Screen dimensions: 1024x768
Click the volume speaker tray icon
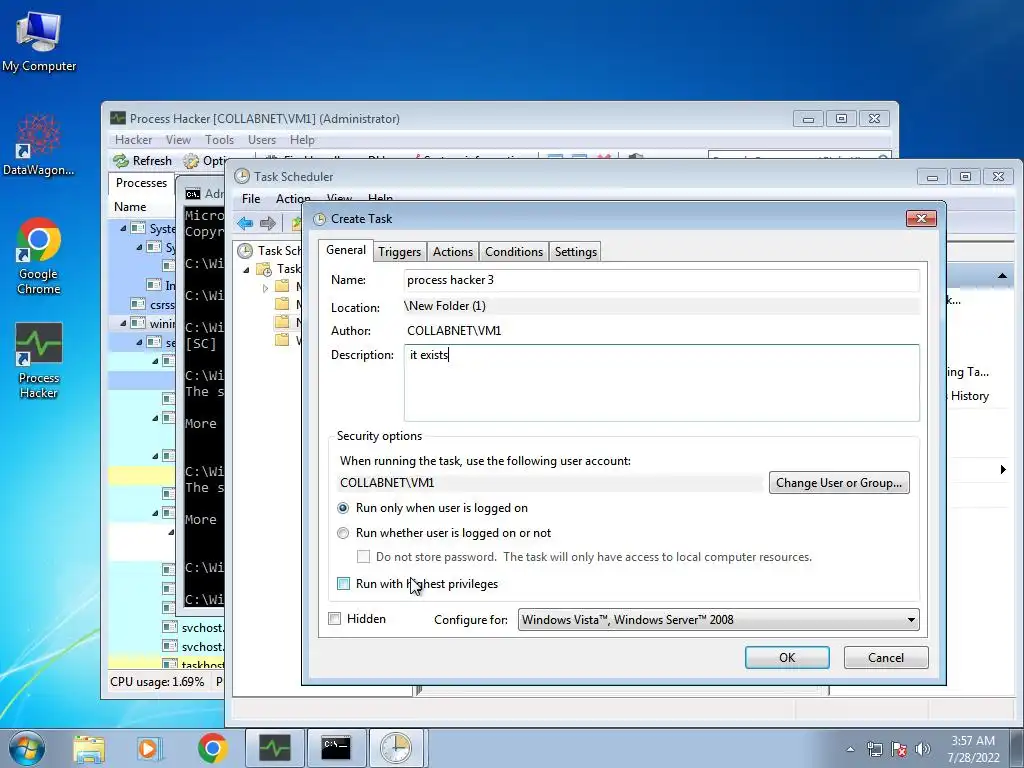923,749
